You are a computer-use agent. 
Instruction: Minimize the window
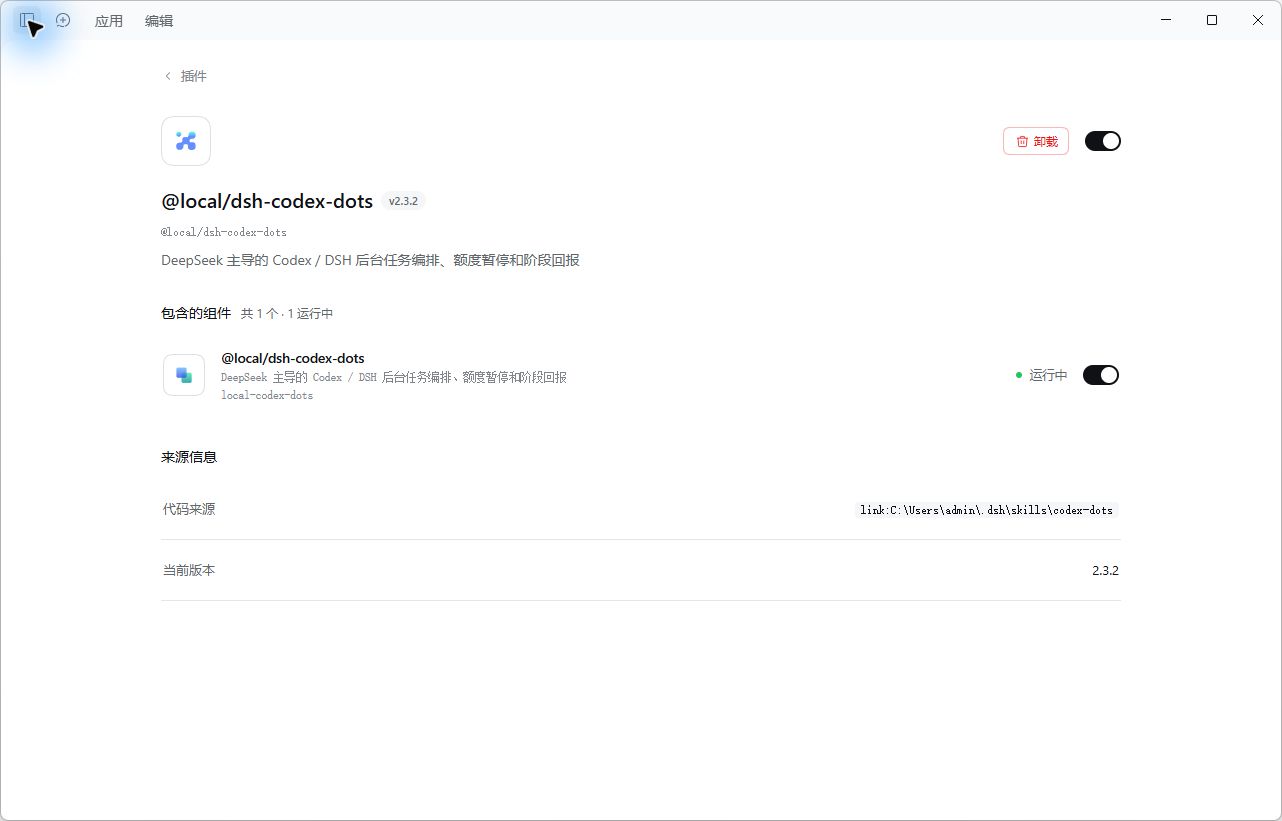[1166, 20]
